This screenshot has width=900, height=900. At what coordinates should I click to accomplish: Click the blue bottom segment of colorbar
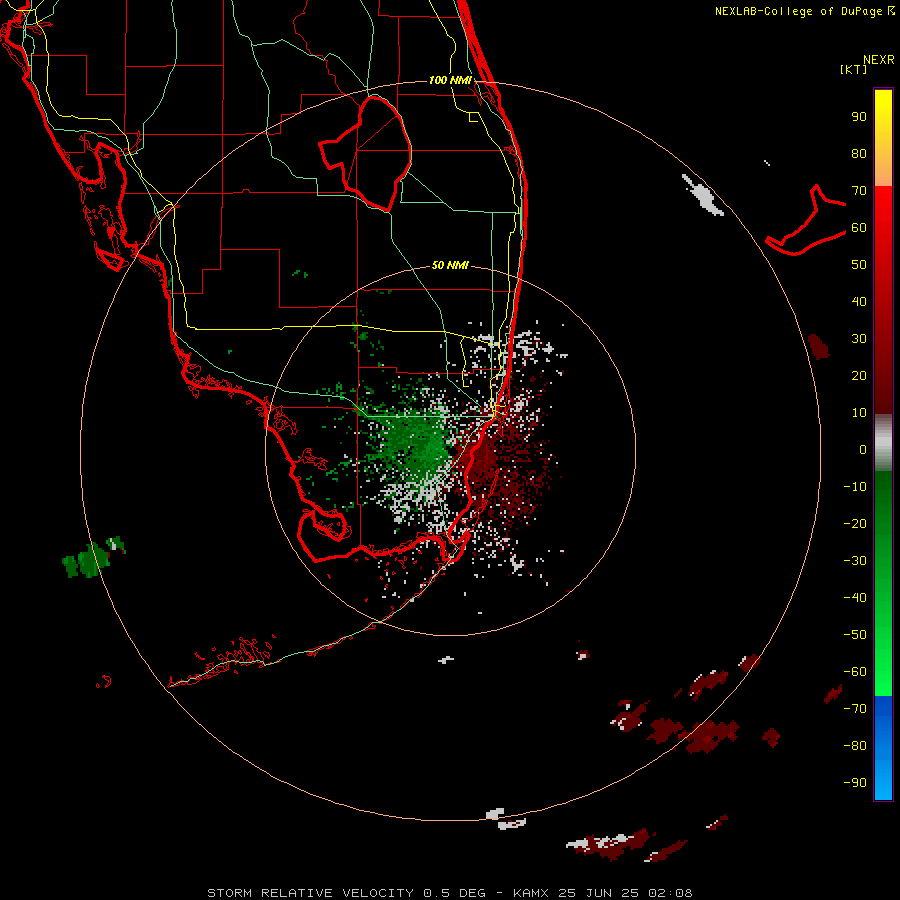pos(883,748)
